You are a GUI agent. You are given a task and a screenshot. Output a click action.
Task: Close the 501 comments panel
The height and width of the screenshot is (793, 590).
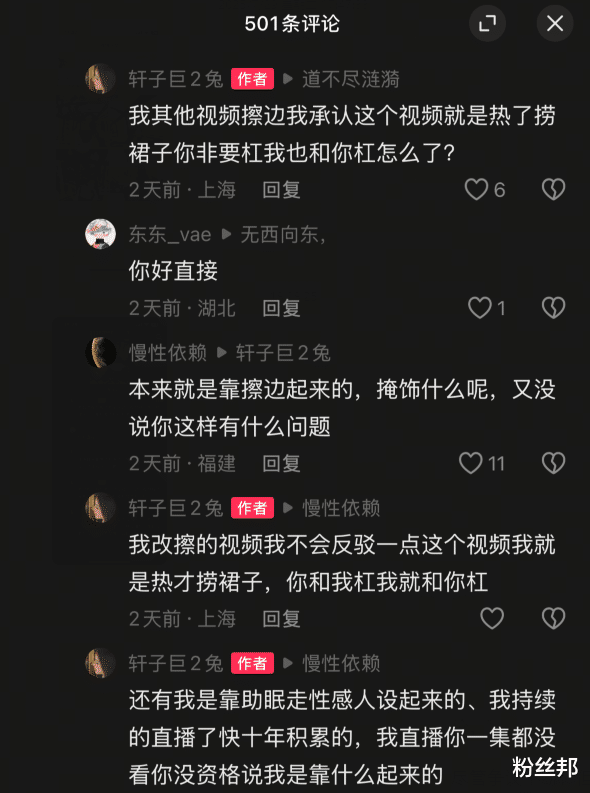click(x=555, y=23)
